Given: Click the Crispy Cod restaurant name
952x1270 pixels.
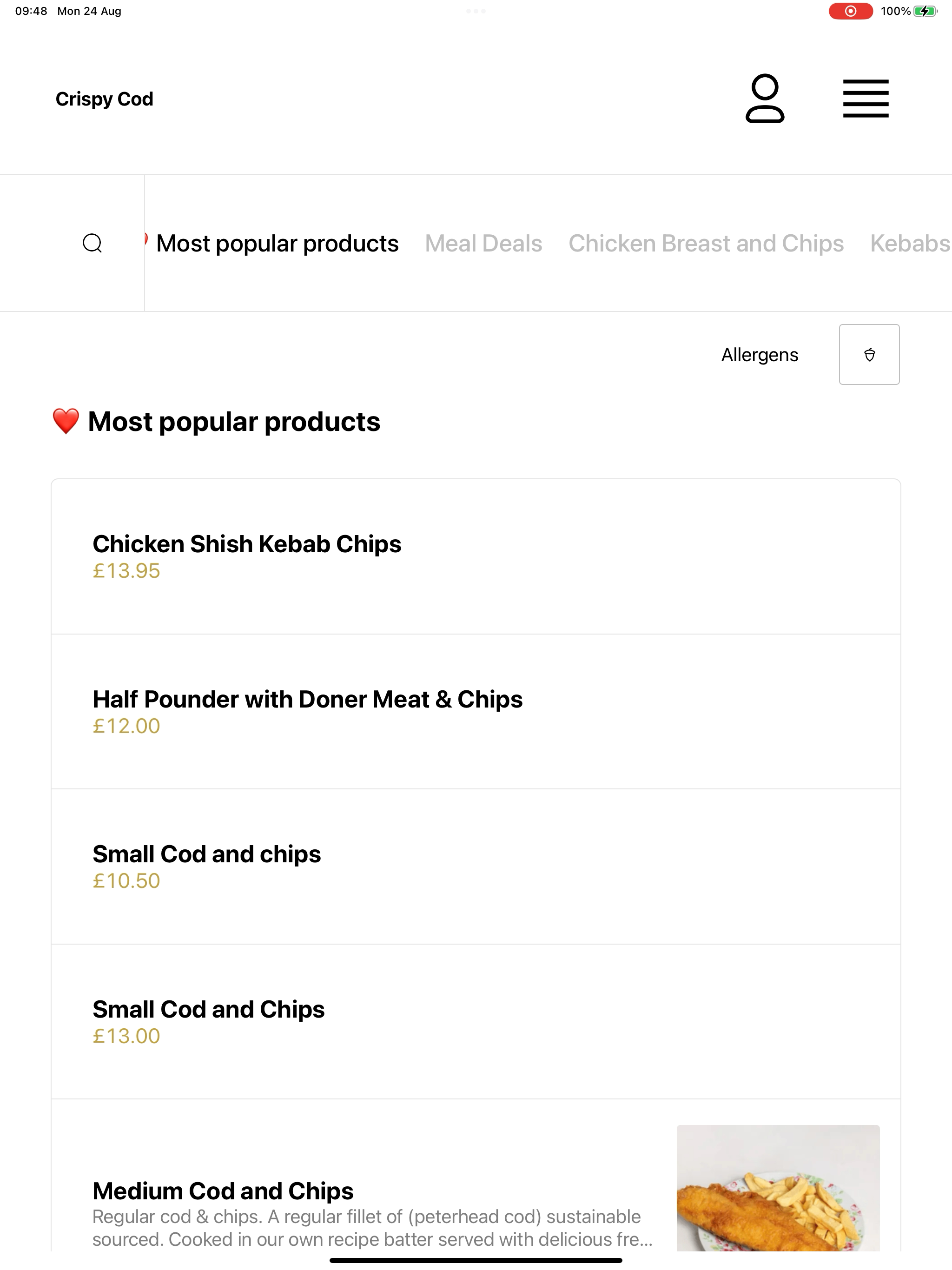Looking at the screenshot, I should click(105, 99).
